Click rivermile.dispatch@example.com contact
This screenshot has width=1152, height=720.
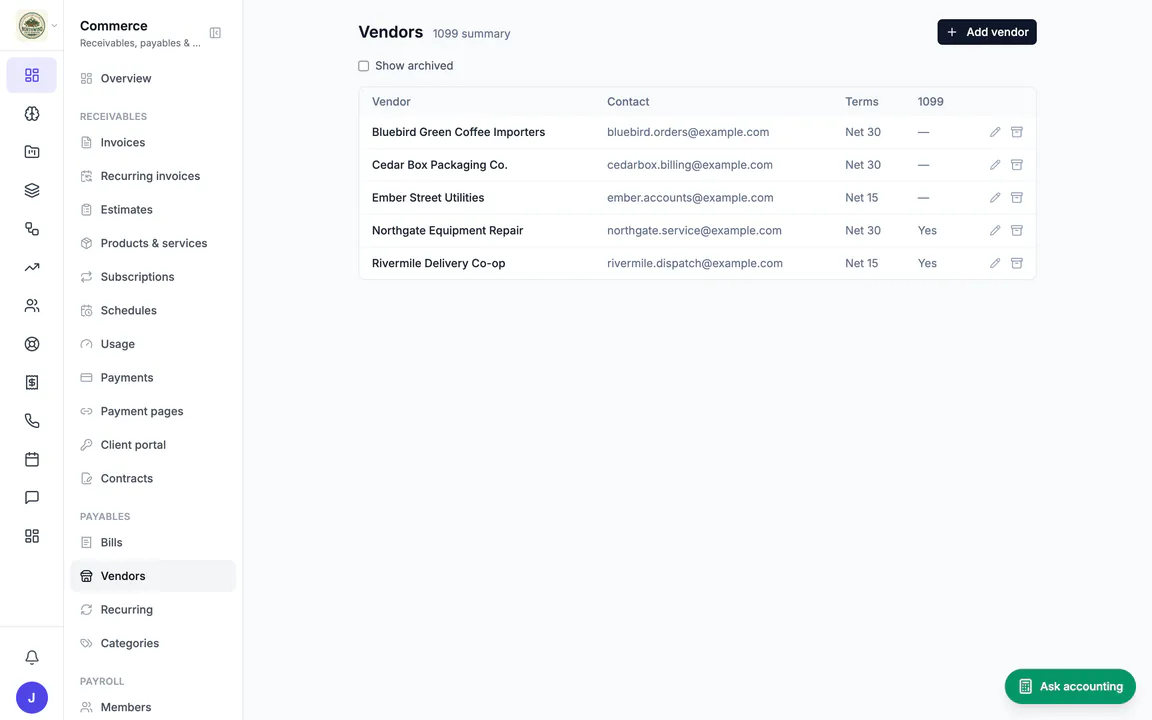tap(695, 263)
